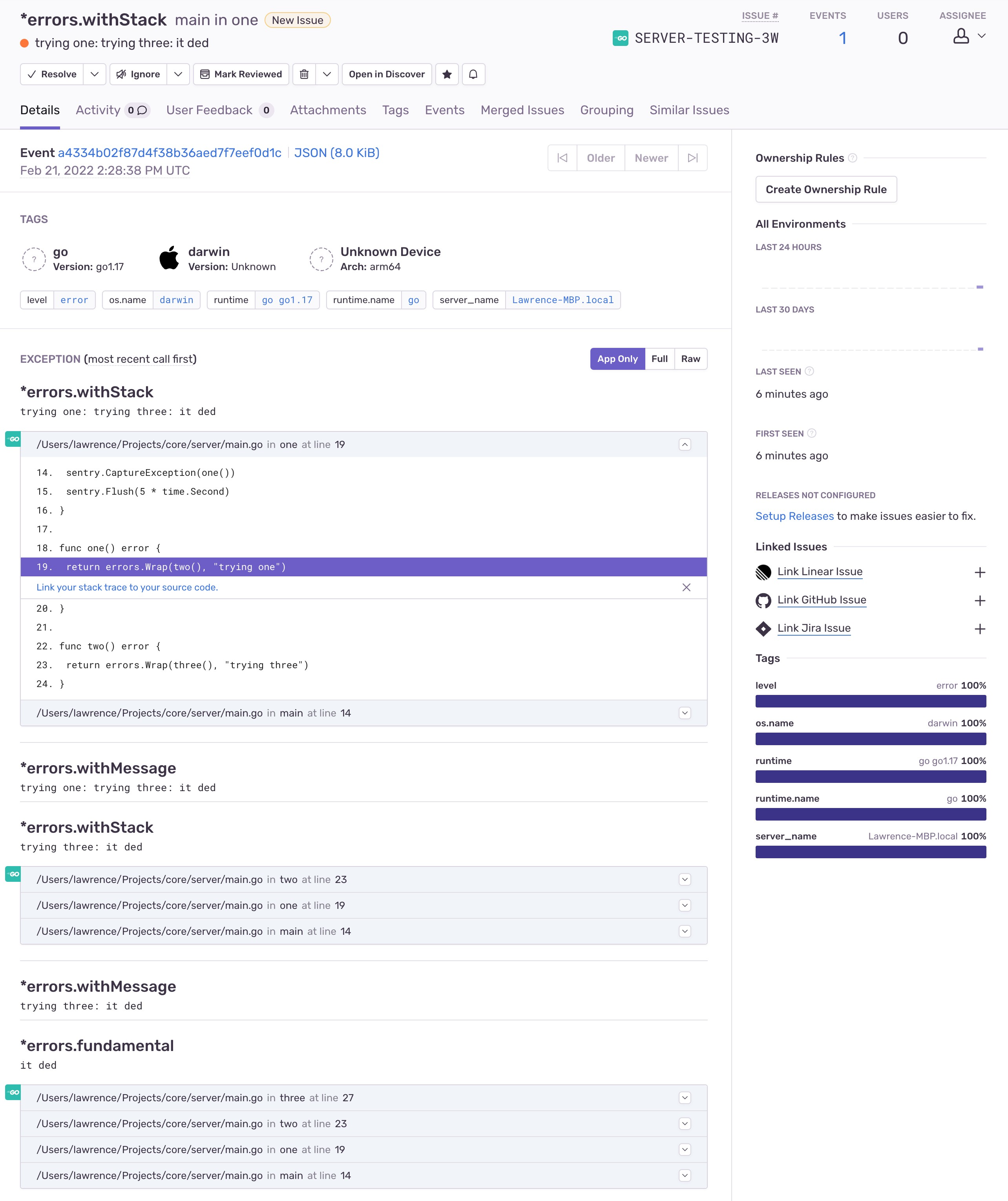1008x1201 pixels.
Task: Open the question mark help icon beside Ownership Rules
Action: (x=854, y=158)
